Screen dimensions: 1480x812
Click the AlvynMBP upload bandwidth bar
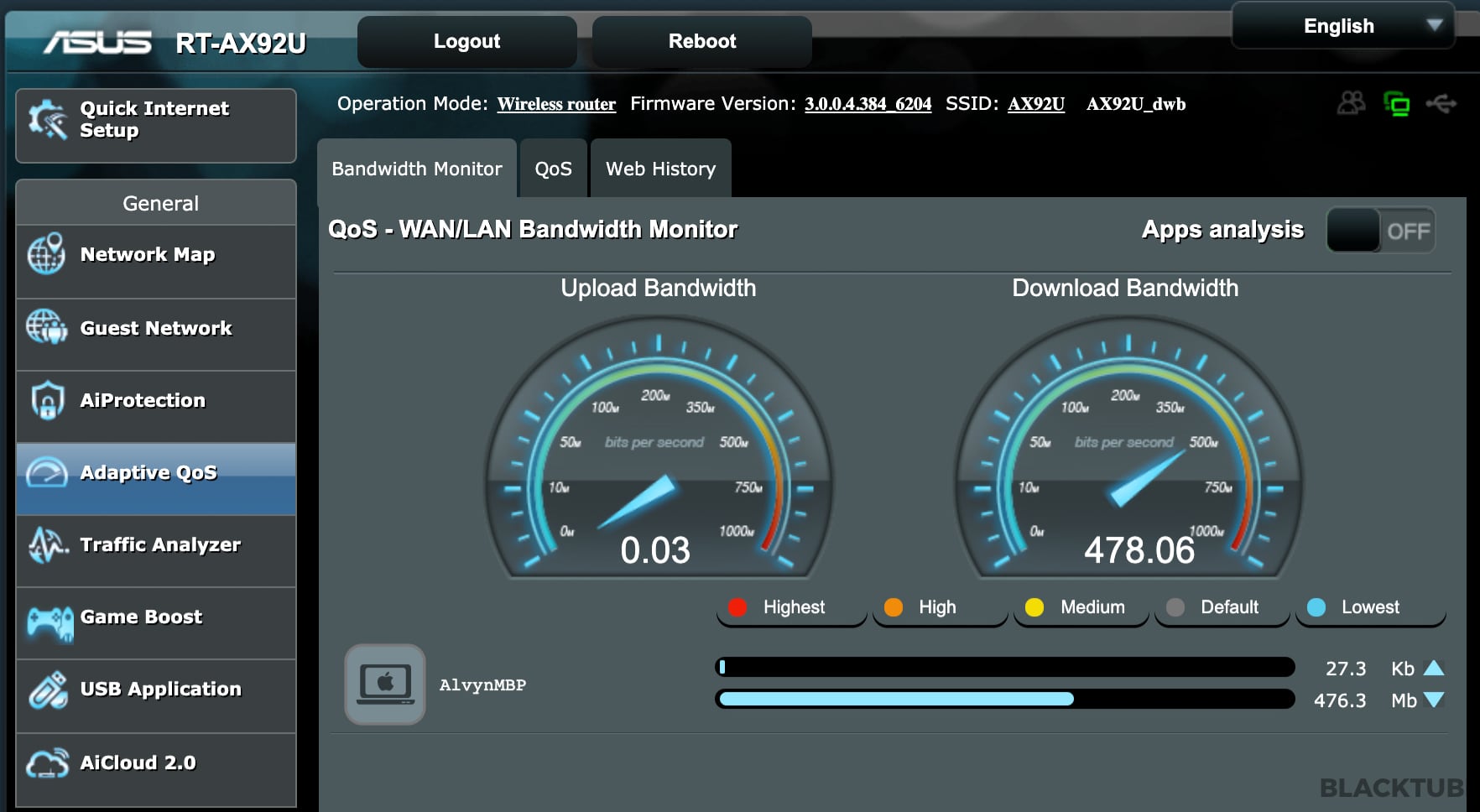pyautogui.click(x=1005, y=668)
